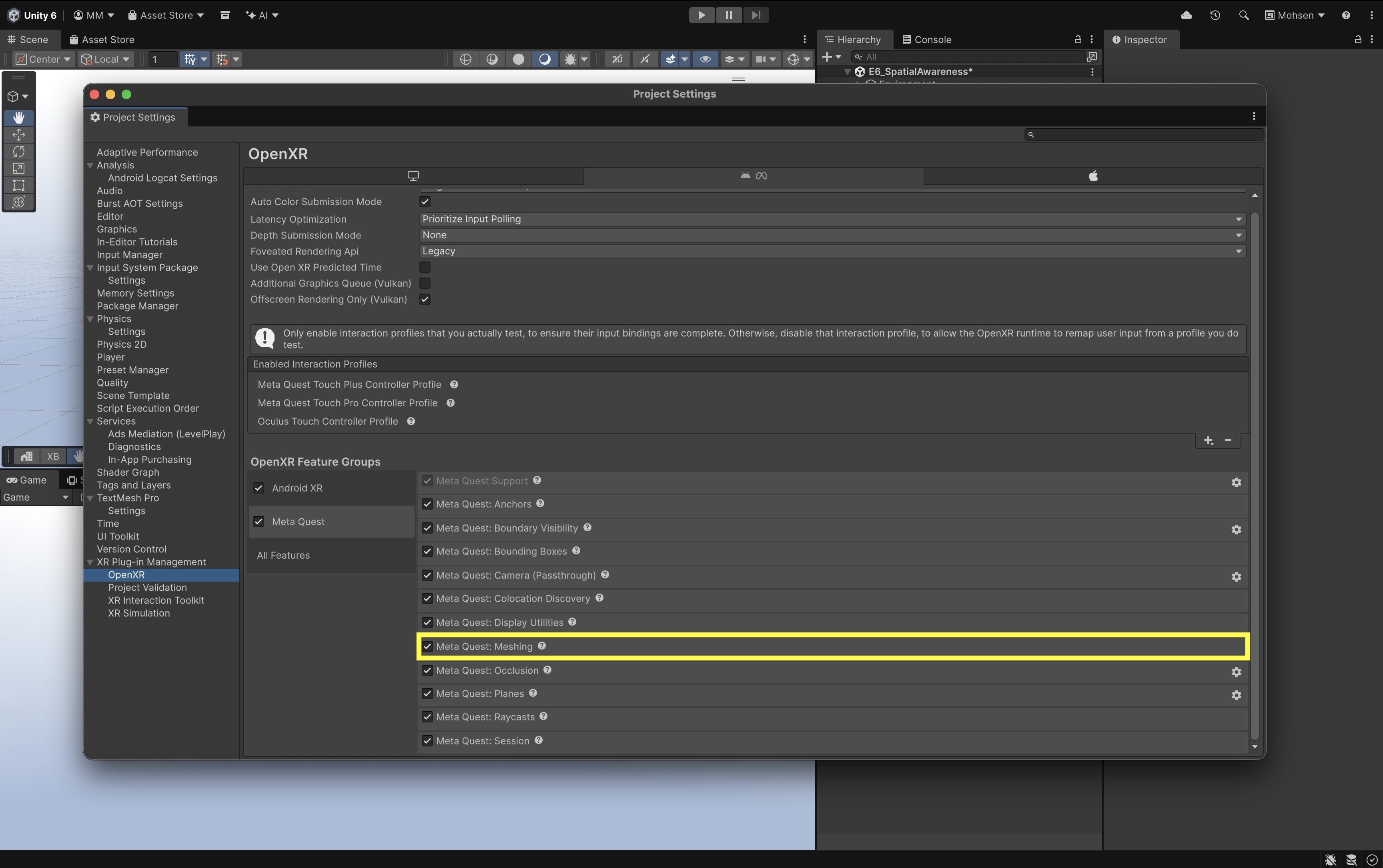This screenshot has width=1383, height=868.
Task: Uncheck the Android XR feature group
Action: 259,488
